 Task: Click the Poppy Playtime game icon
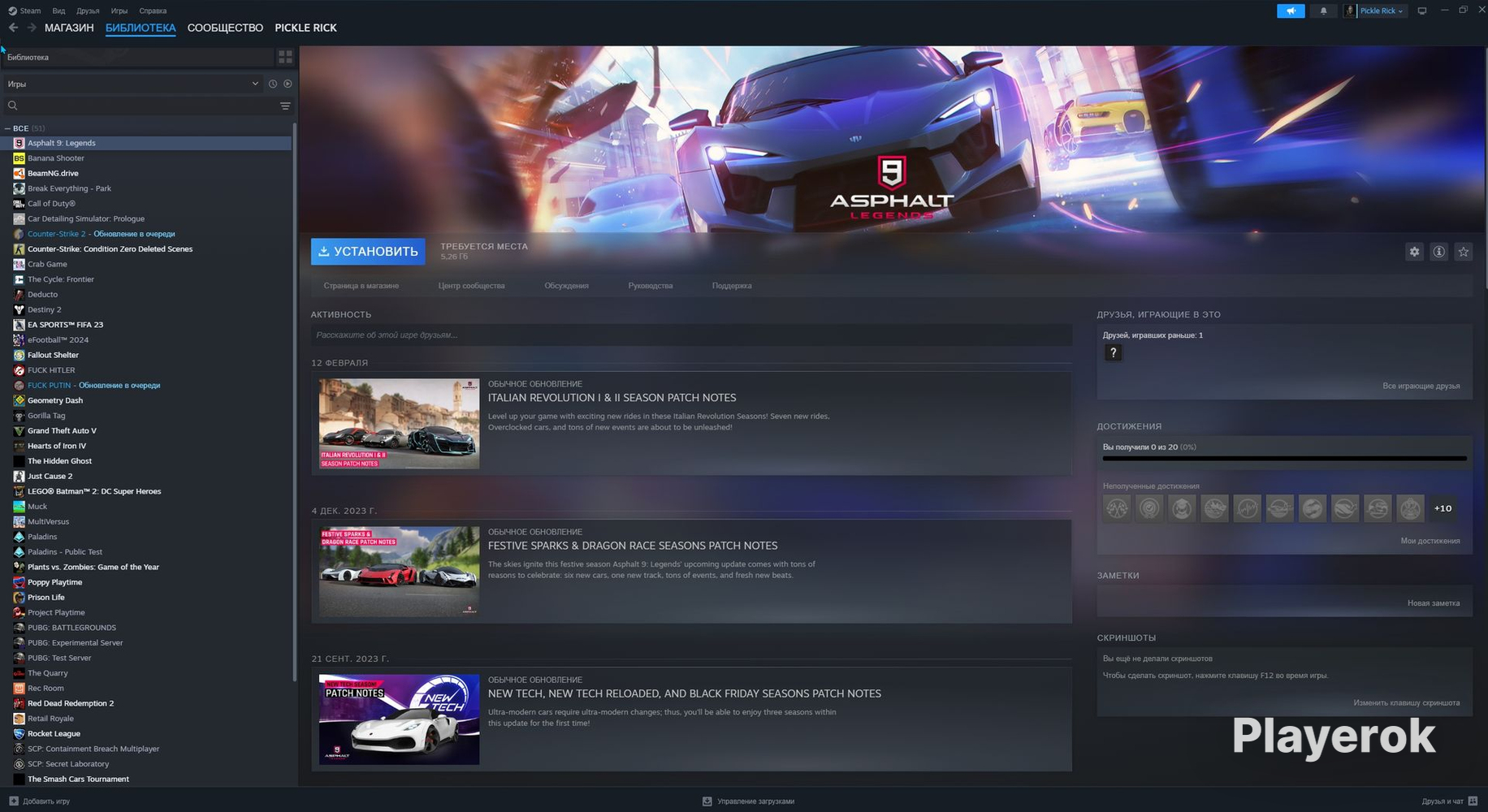tap(19, 582)
